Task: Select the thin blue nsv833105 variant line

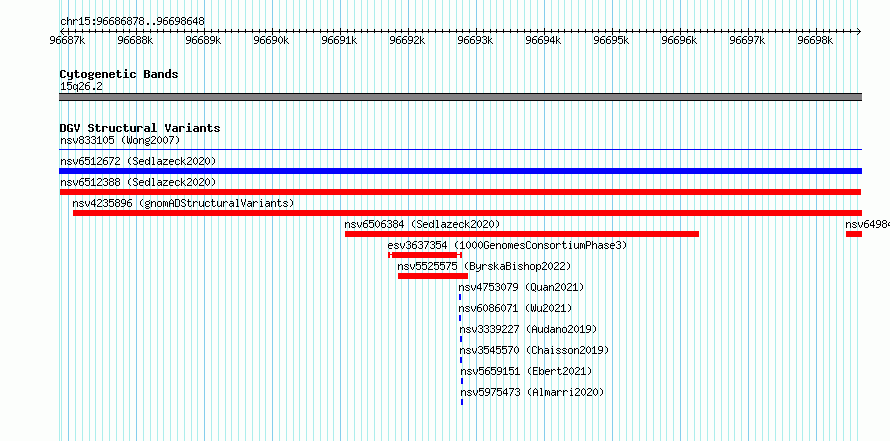Action: (460, 150)
